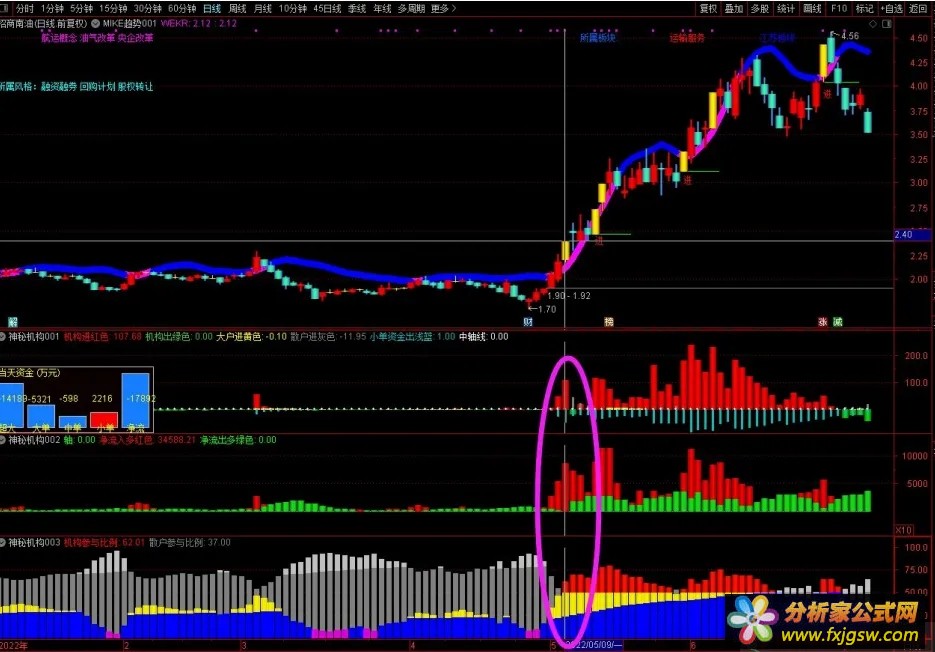The width and height of the screenshot is (935, 652).
Task: Click the 统计 statistics button
Action: pyautogui.click(x=786, y=8)
